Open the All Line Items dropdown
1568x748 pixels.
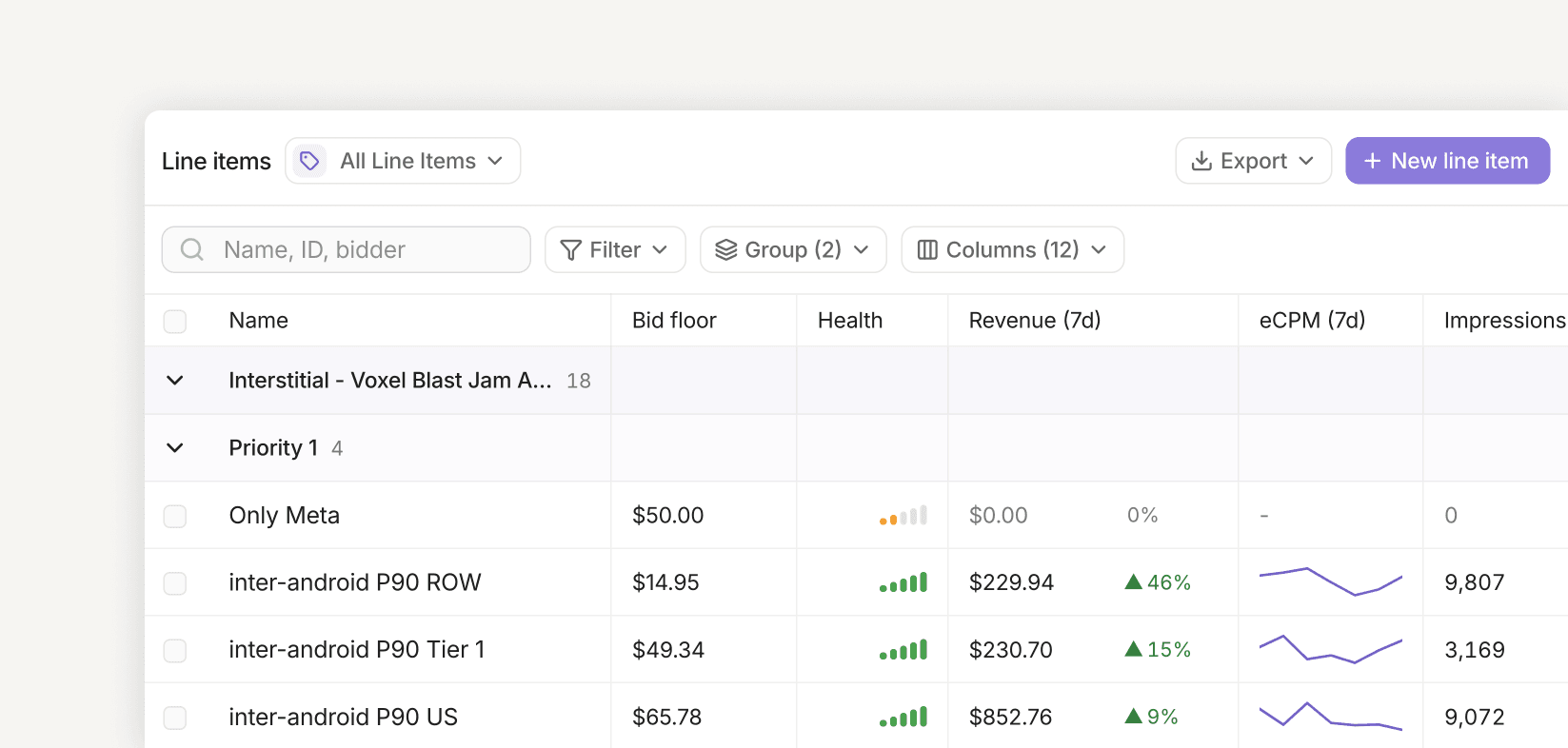pyautogui.click(x=403, y=161)
